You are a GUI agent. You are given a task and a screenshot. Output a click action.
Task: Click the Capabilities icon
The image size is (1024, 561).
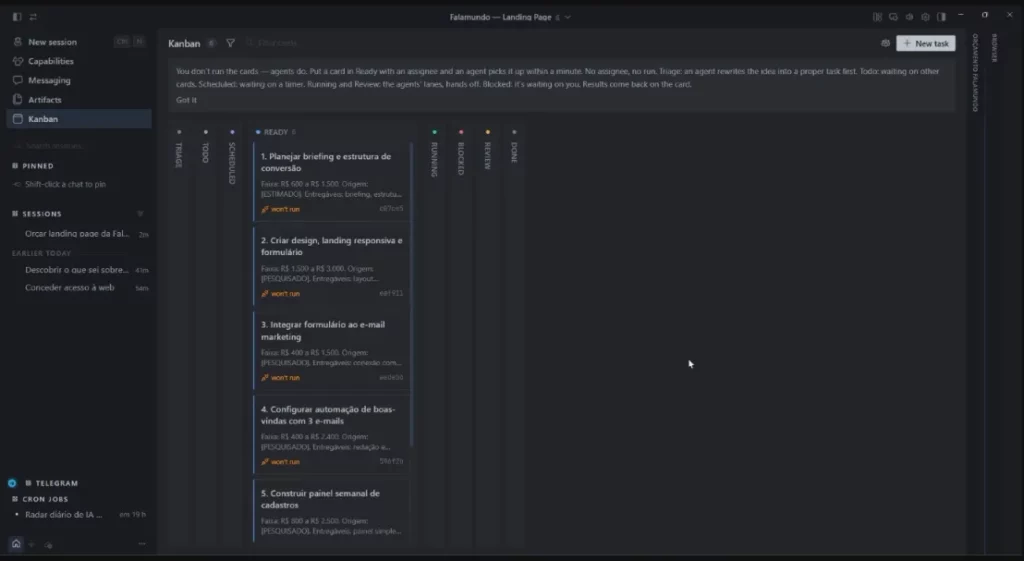(18, 61)
